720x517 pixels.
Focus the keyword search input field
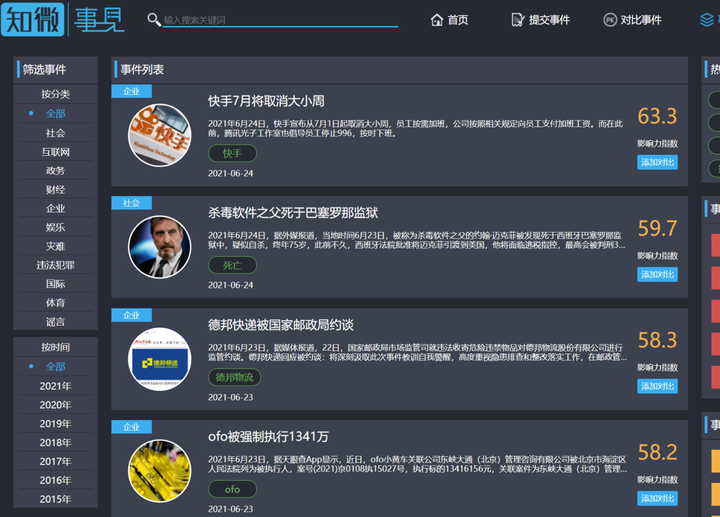[280, 20]
